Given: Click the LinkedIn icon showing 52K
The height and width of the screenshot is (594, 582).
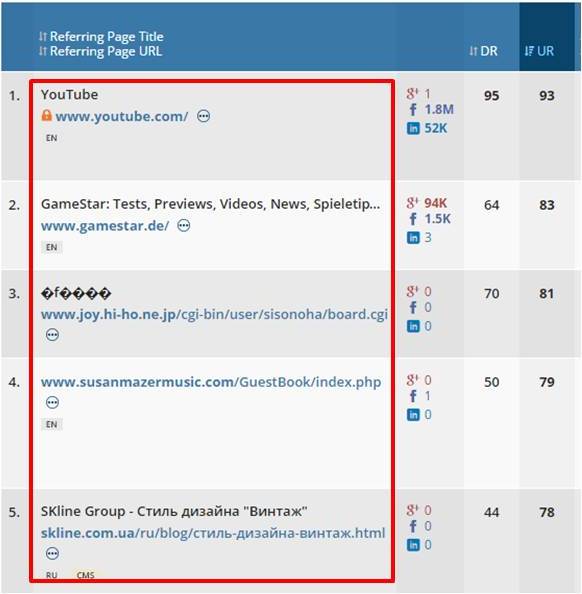Looking at the screenshot, I should pyautogui.click(x=413, y=128).
